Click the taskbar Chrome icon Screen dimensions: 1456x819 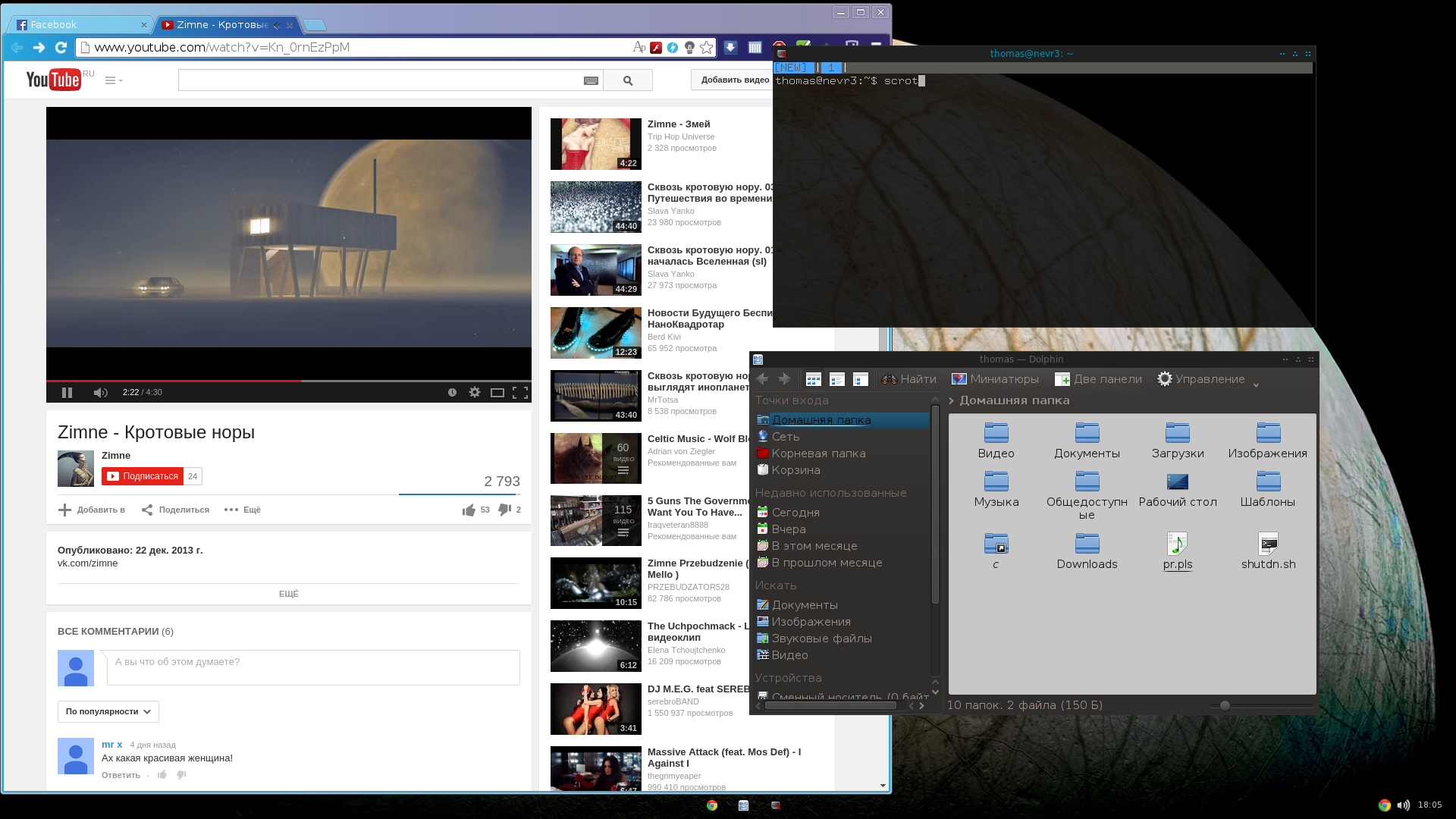coord(712,805)
